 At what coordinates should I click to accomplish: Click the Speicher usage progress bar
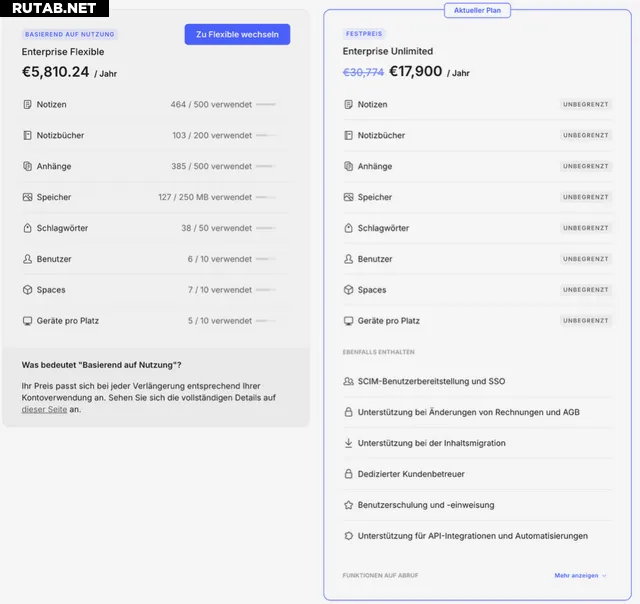coord(266,197)
